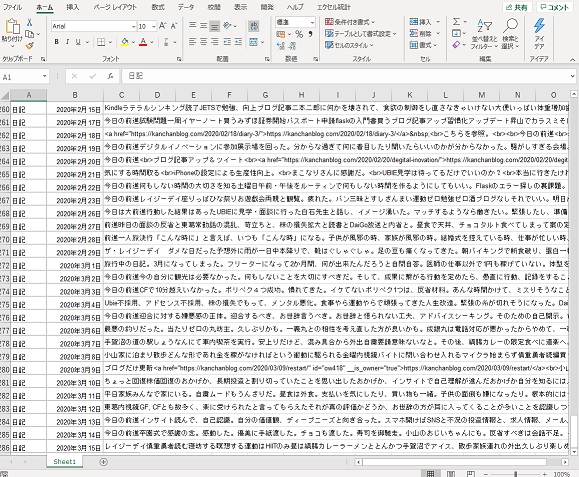579x477 pixels.
Task: Open the font size dropdown
Action: 153,26
